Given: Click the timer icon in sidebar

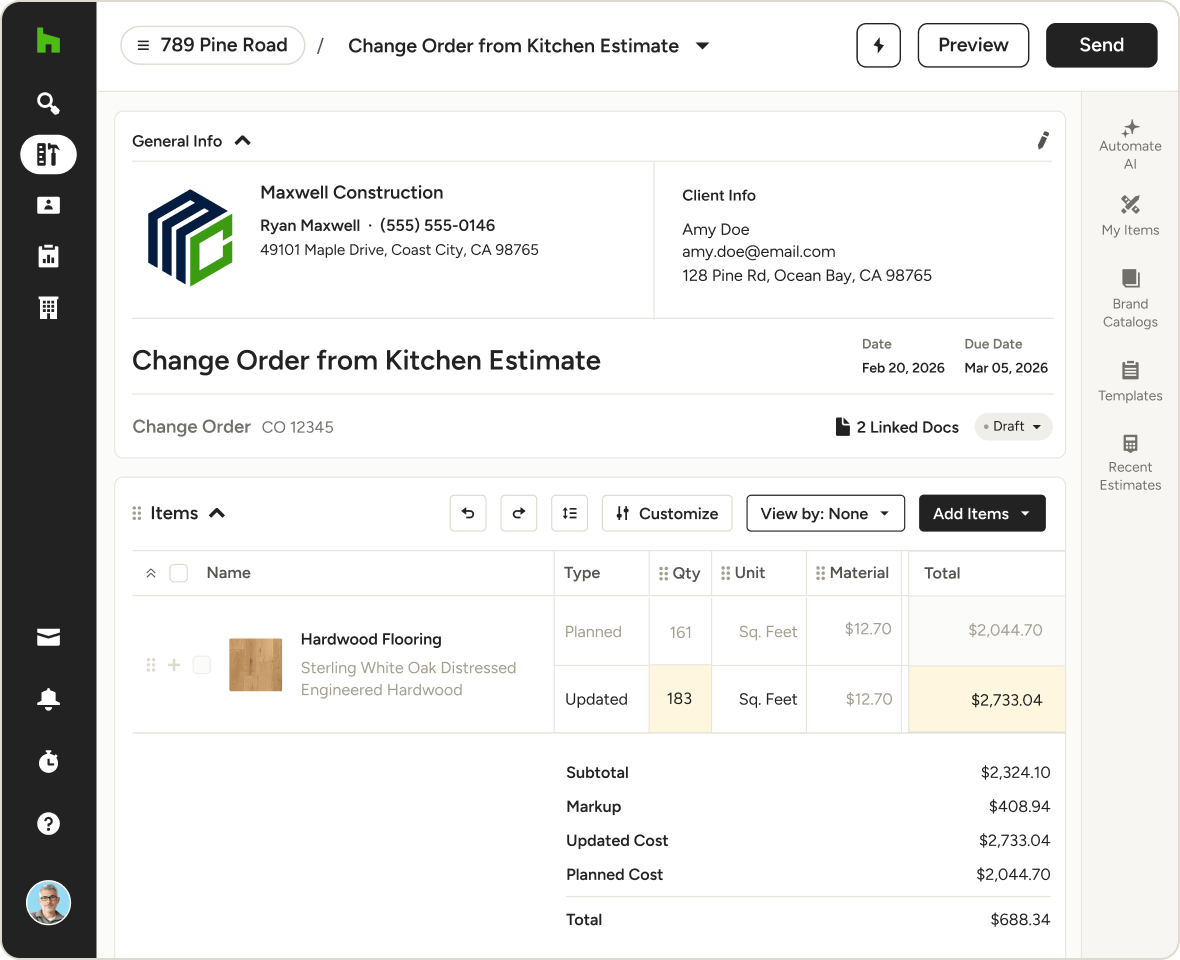Looking at the screenshot, I should (x=48, y=762).
